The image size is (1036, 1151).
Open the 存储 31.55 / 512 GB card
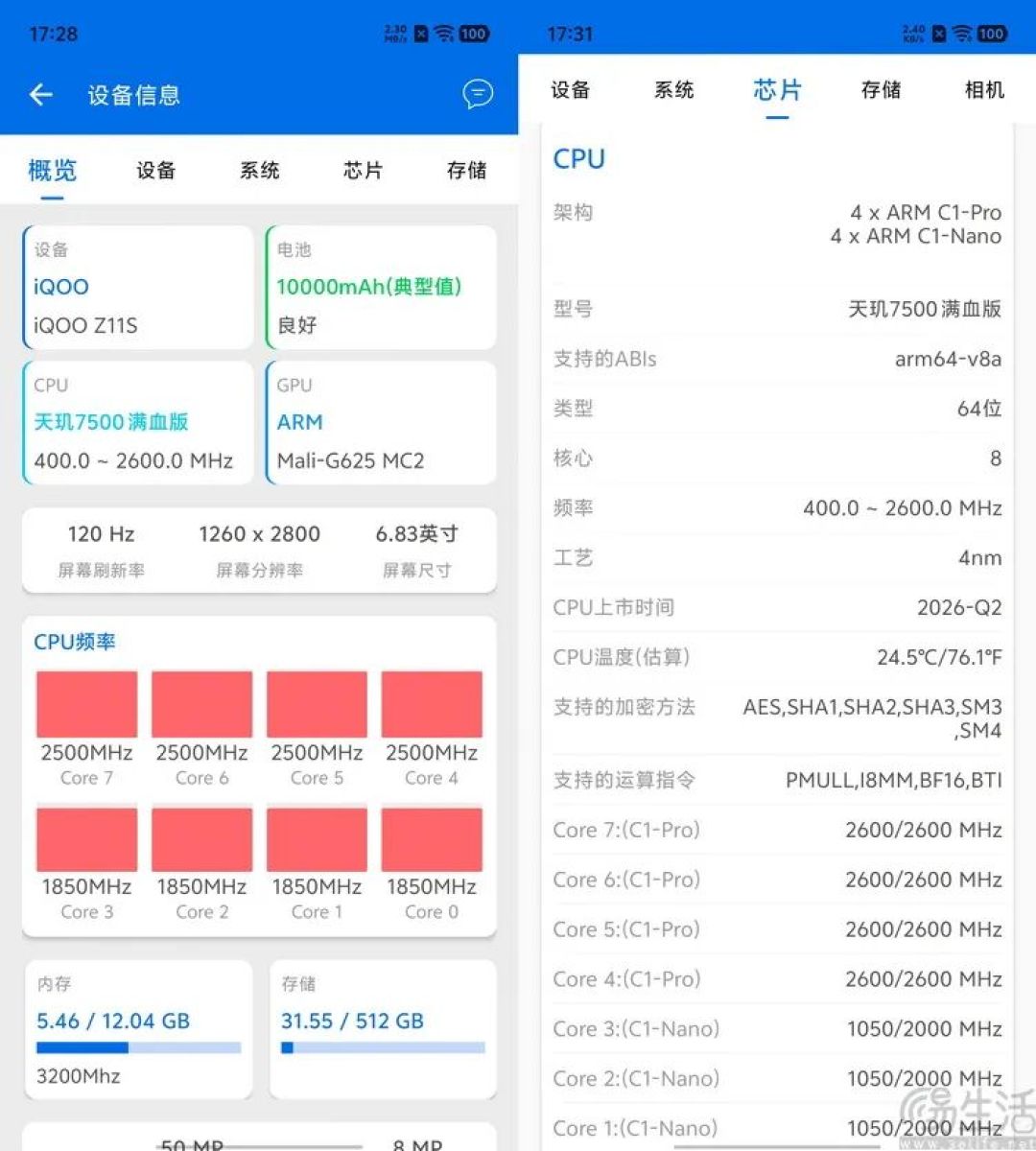tap(383, 1030)
